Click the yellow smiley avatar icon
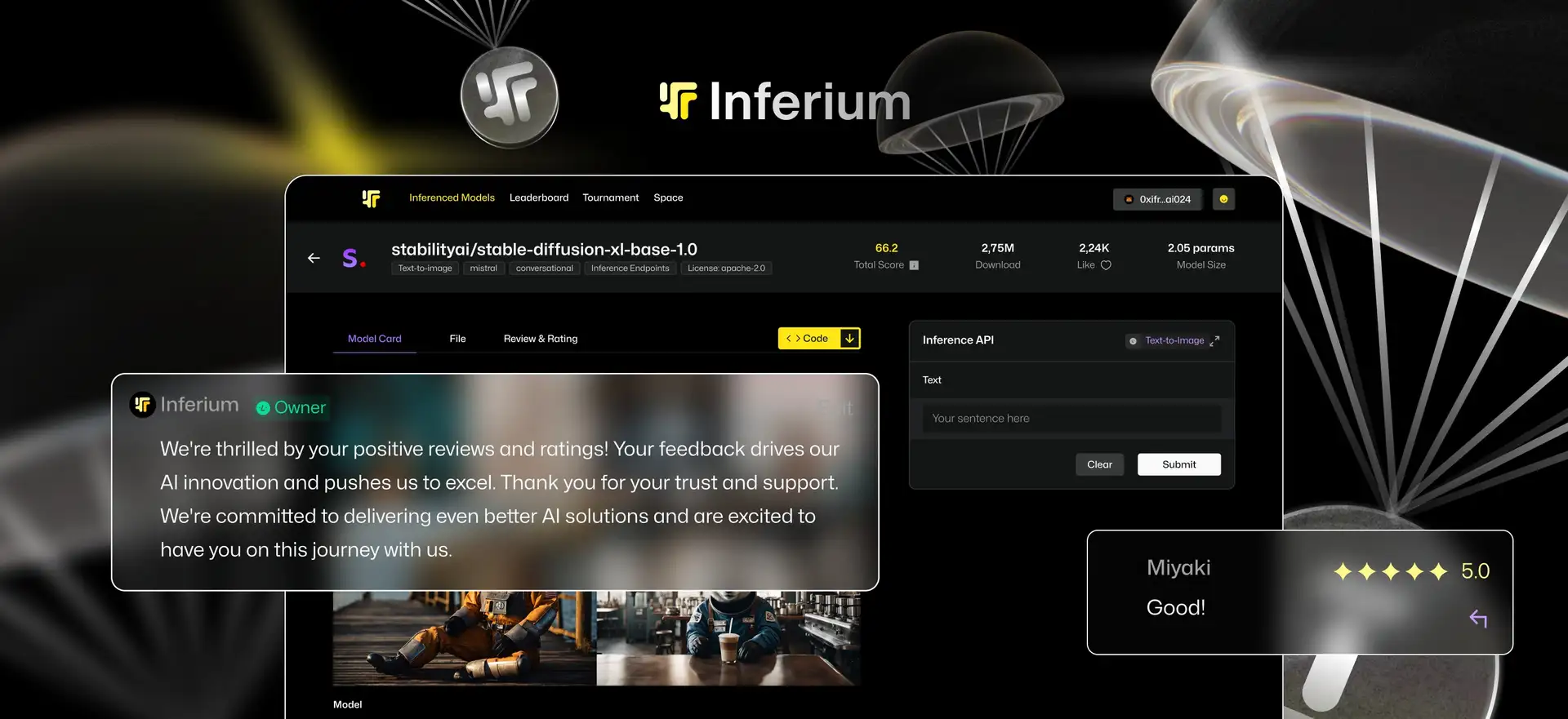 coord(1223,199)
